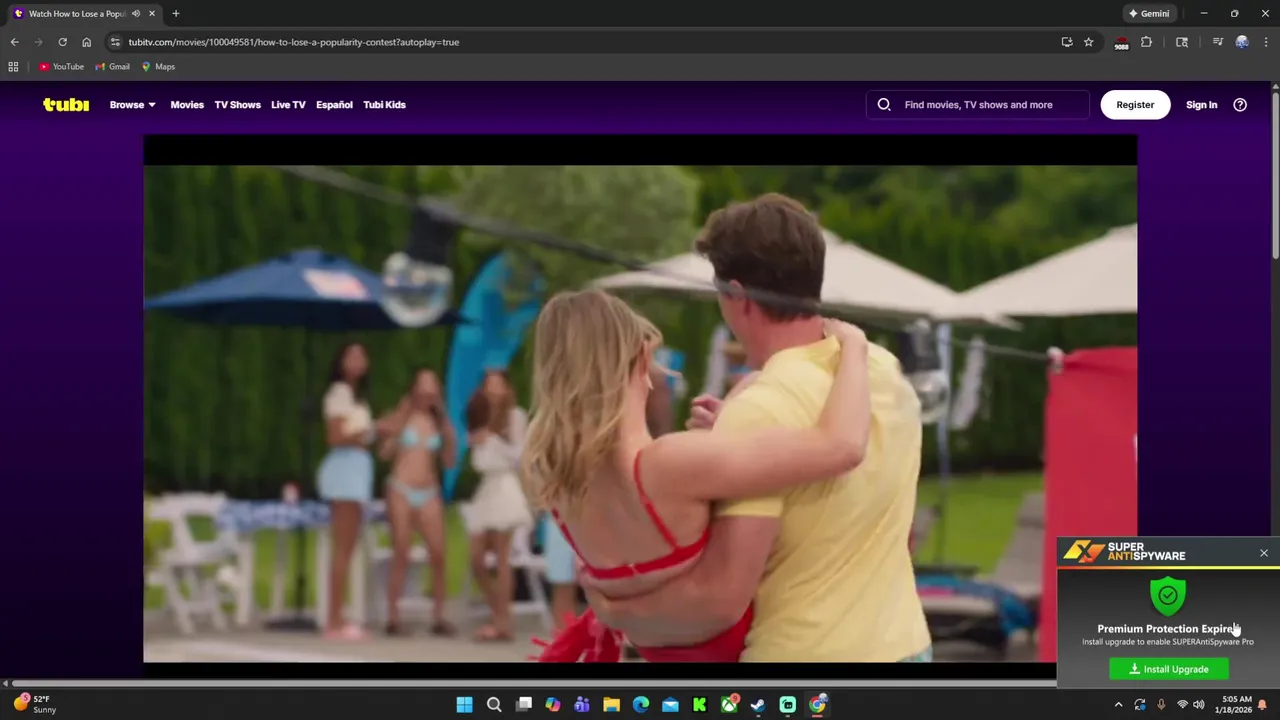Open the TV Shows section
This screenshot has height=720, width=1280.
[x=237, y=104]
